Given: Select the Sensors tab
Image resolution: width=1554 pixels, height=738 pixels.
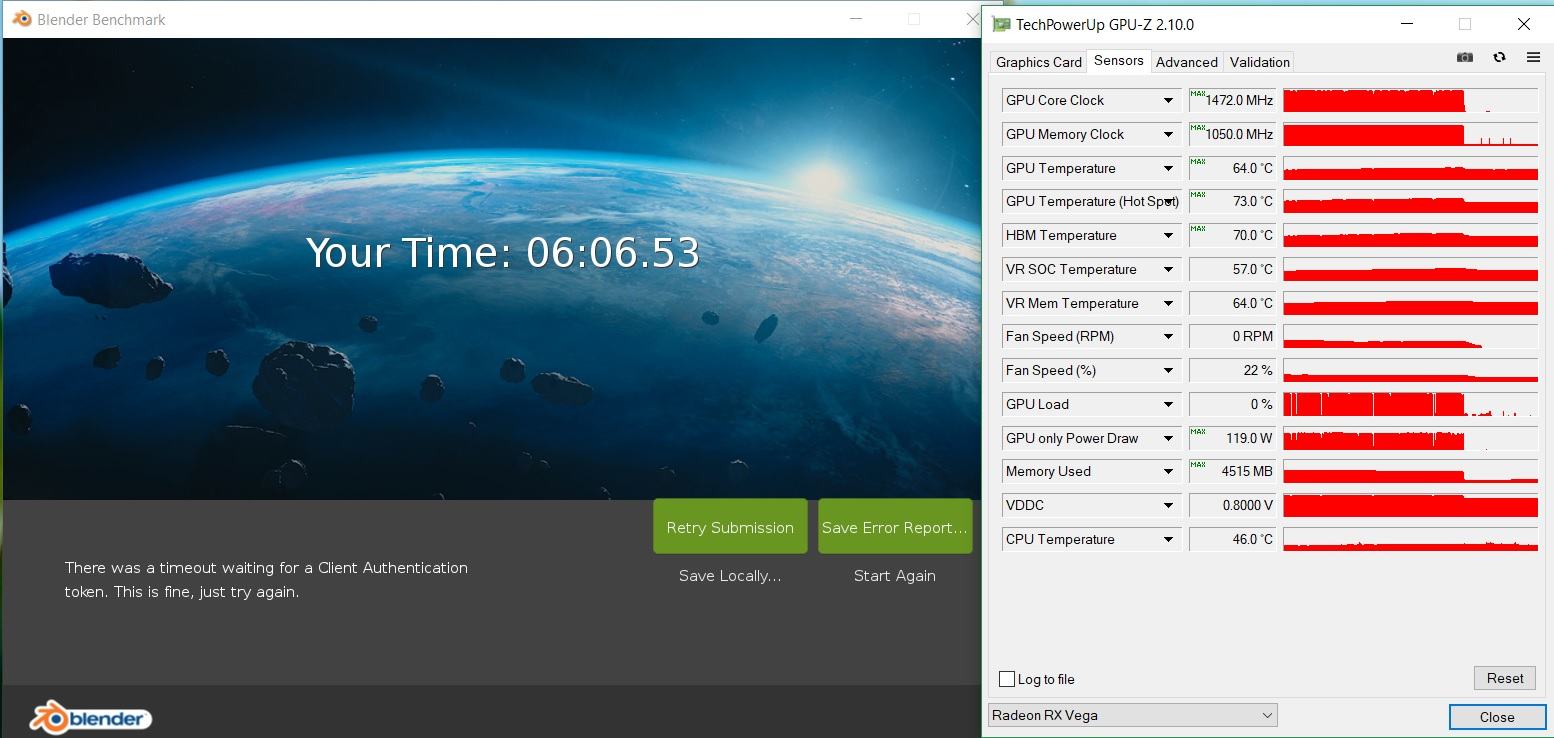Looking at the screenshot, I should tap(1119, 61).
